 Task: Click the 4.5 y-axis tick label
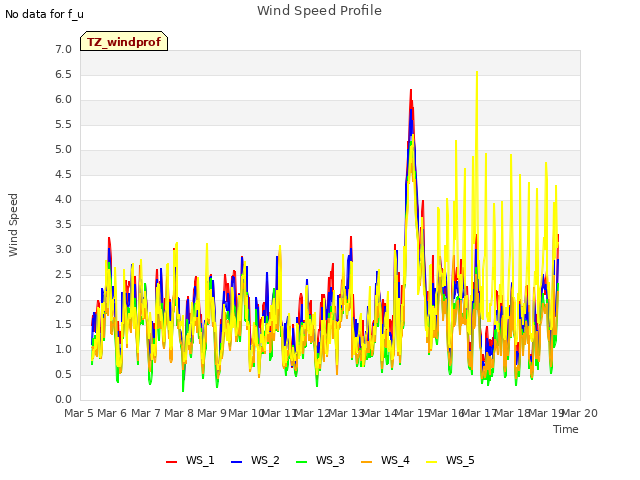click(63, 175)
